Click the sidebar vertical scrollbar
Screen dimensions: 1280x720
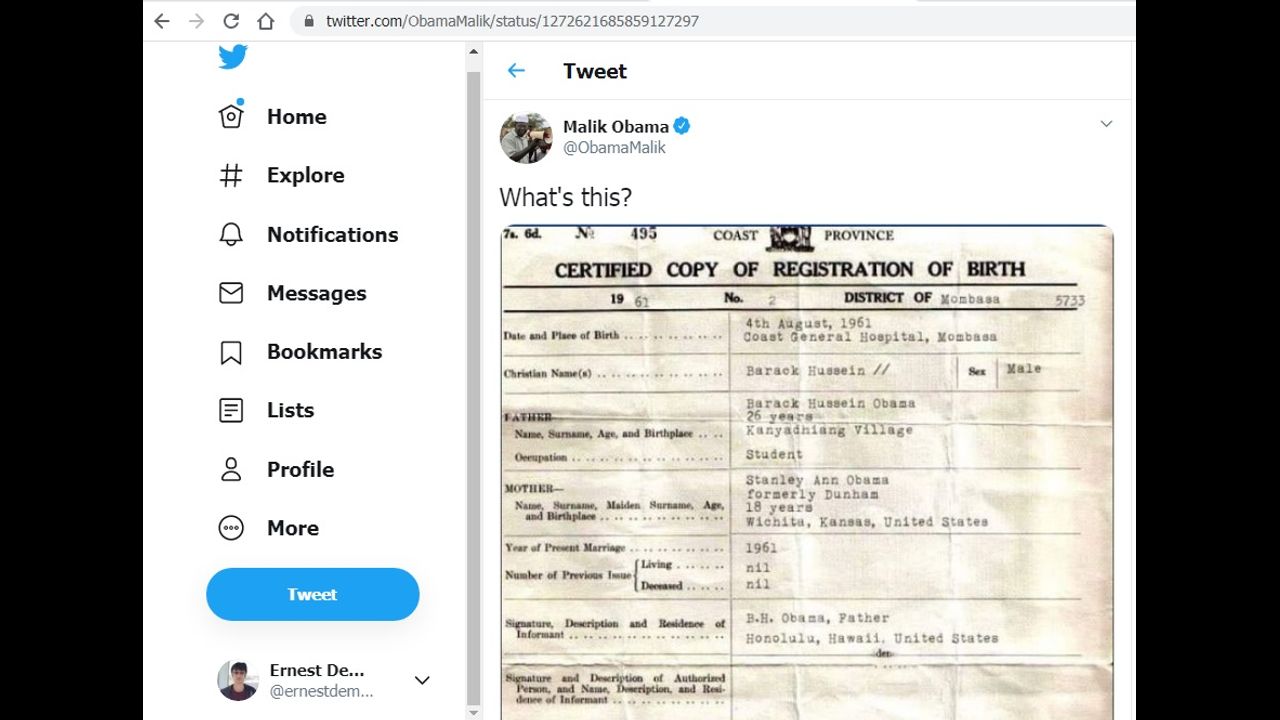474,380
